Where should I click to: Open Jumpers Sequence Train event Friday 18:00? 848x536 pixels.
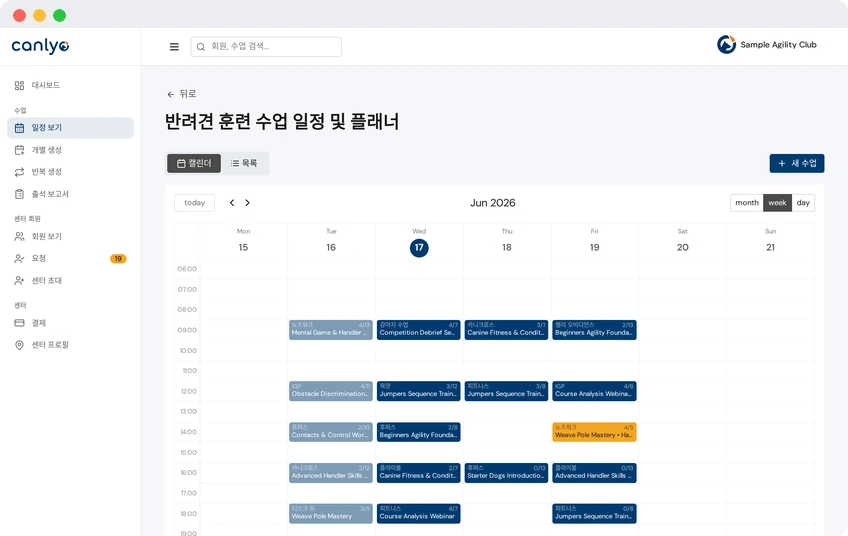click(x=594, y=513)
